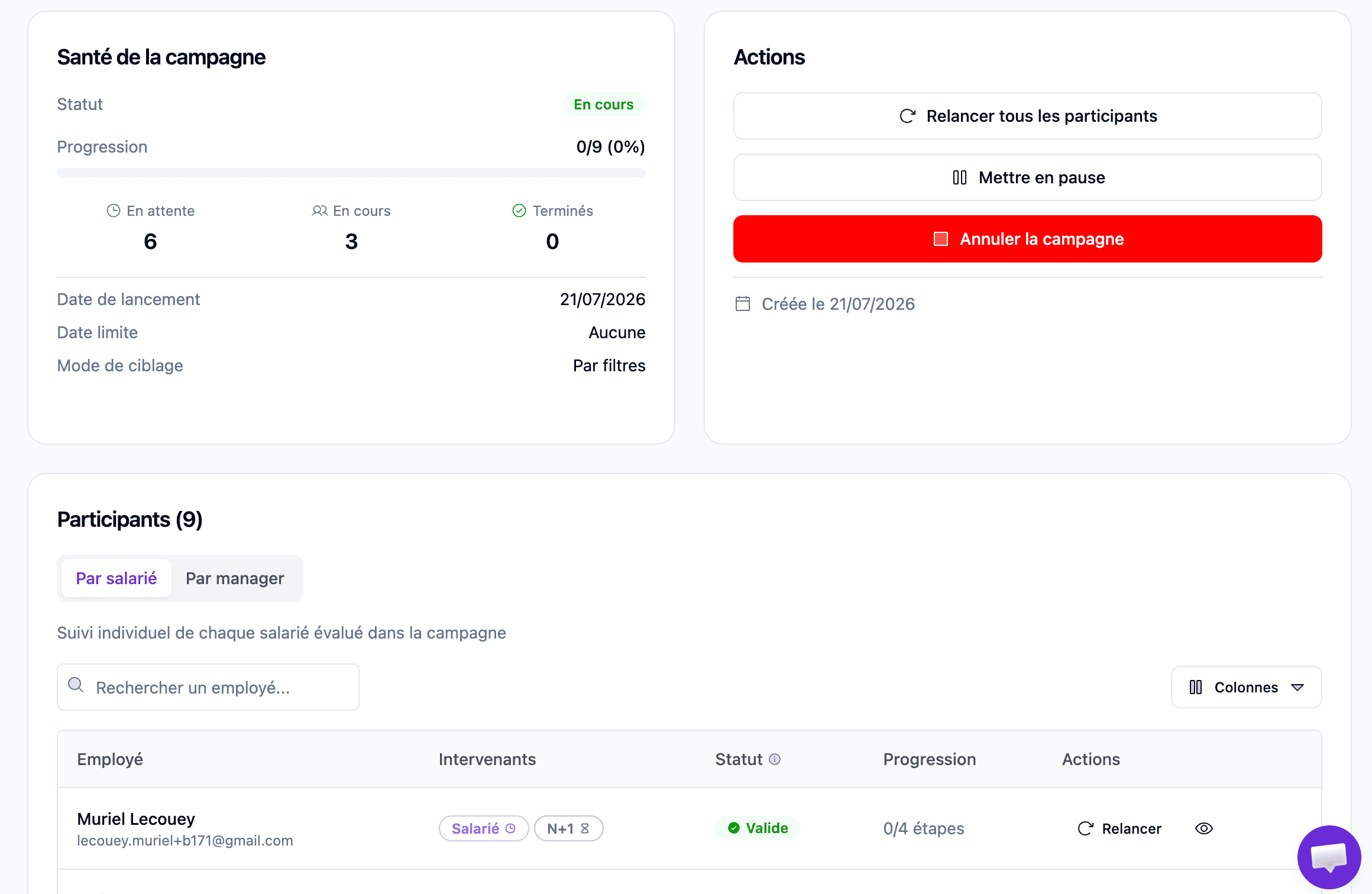Click the Intervenants column header
1372x894 pixels.
point(487,759)
